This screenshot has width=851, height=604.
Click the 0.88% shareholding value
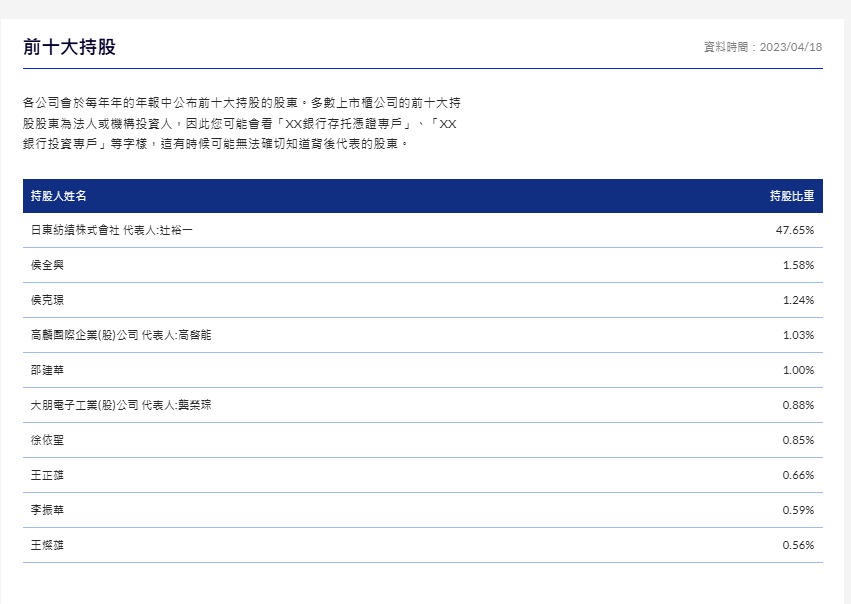[x=798, y=405]
